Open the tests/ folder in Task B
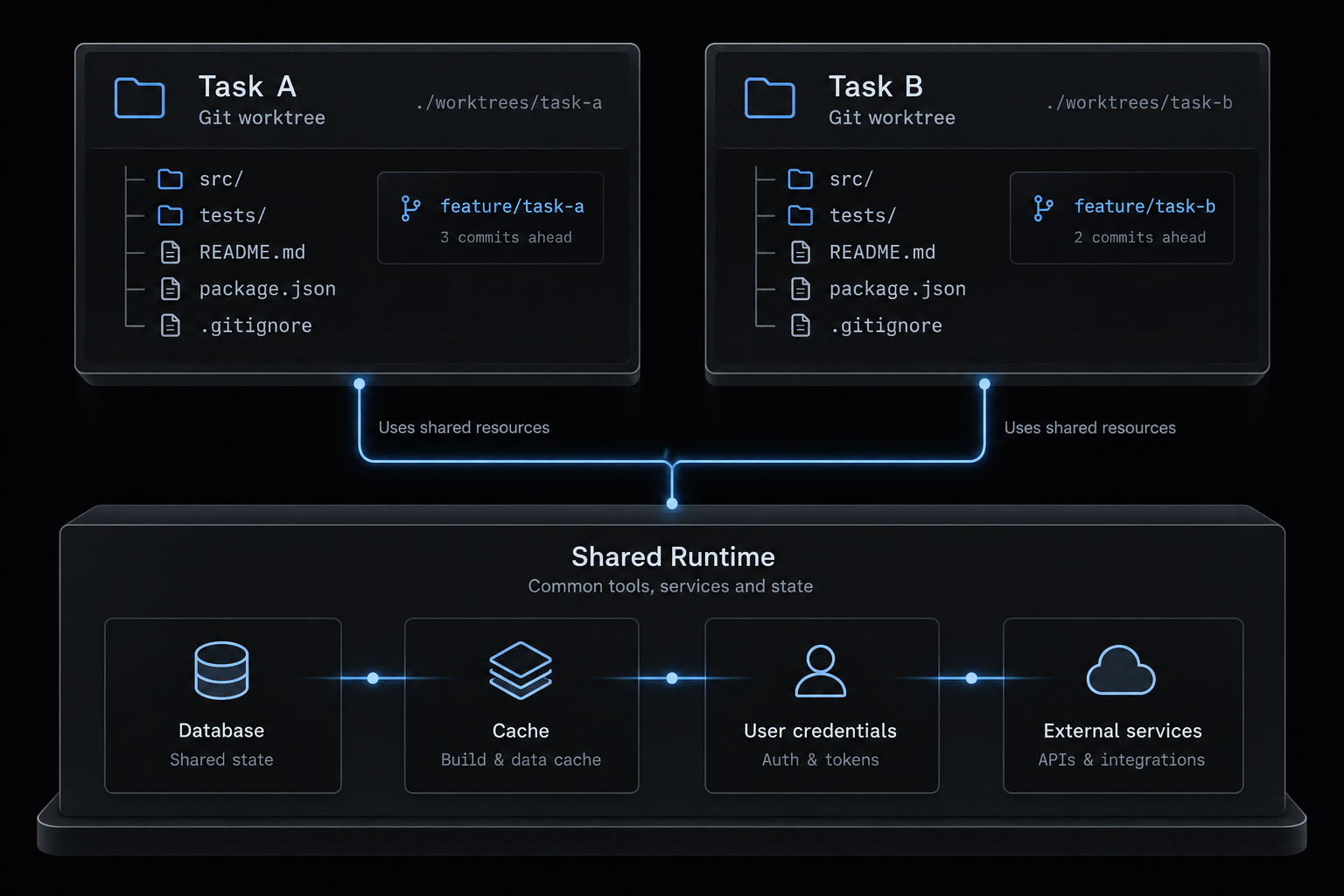This screenshot has width=1344, height=896. pos(842,215)
